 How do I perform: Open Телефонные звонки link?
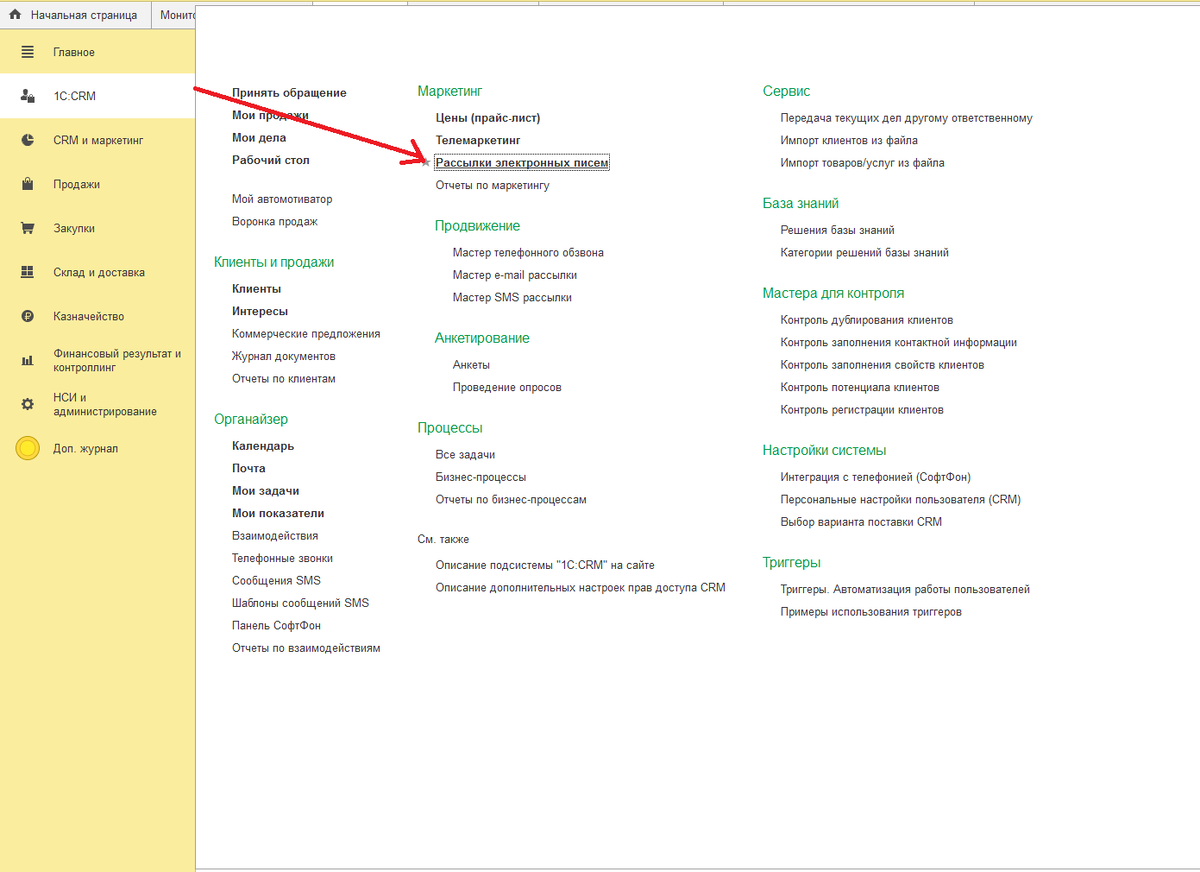[x=283, y=558]
